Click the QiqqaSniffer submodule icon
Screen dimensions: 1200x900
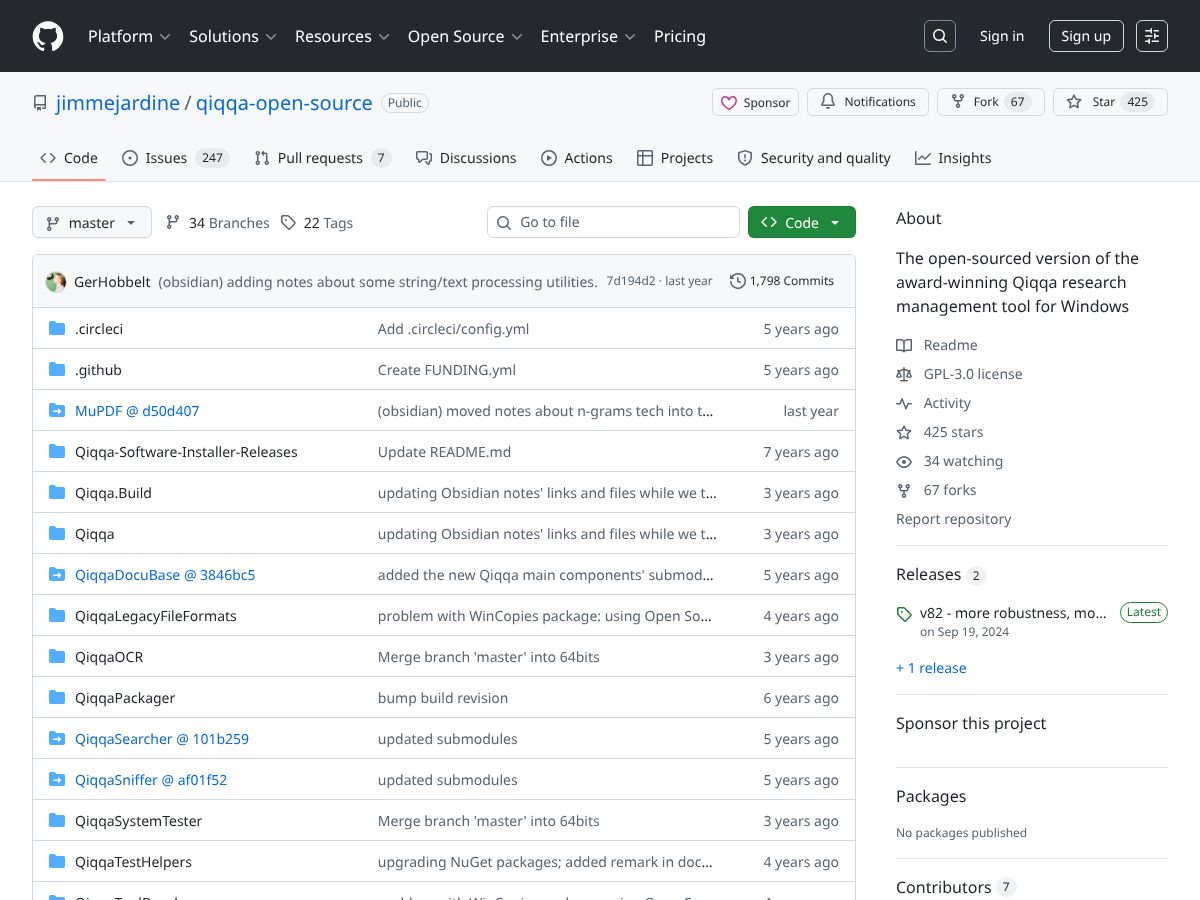click(x=57, y=780)
